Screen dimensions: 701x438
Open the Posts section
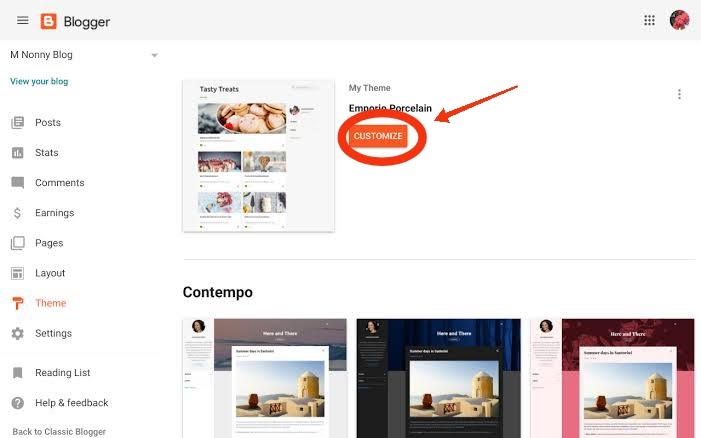(x=48, y=122)
